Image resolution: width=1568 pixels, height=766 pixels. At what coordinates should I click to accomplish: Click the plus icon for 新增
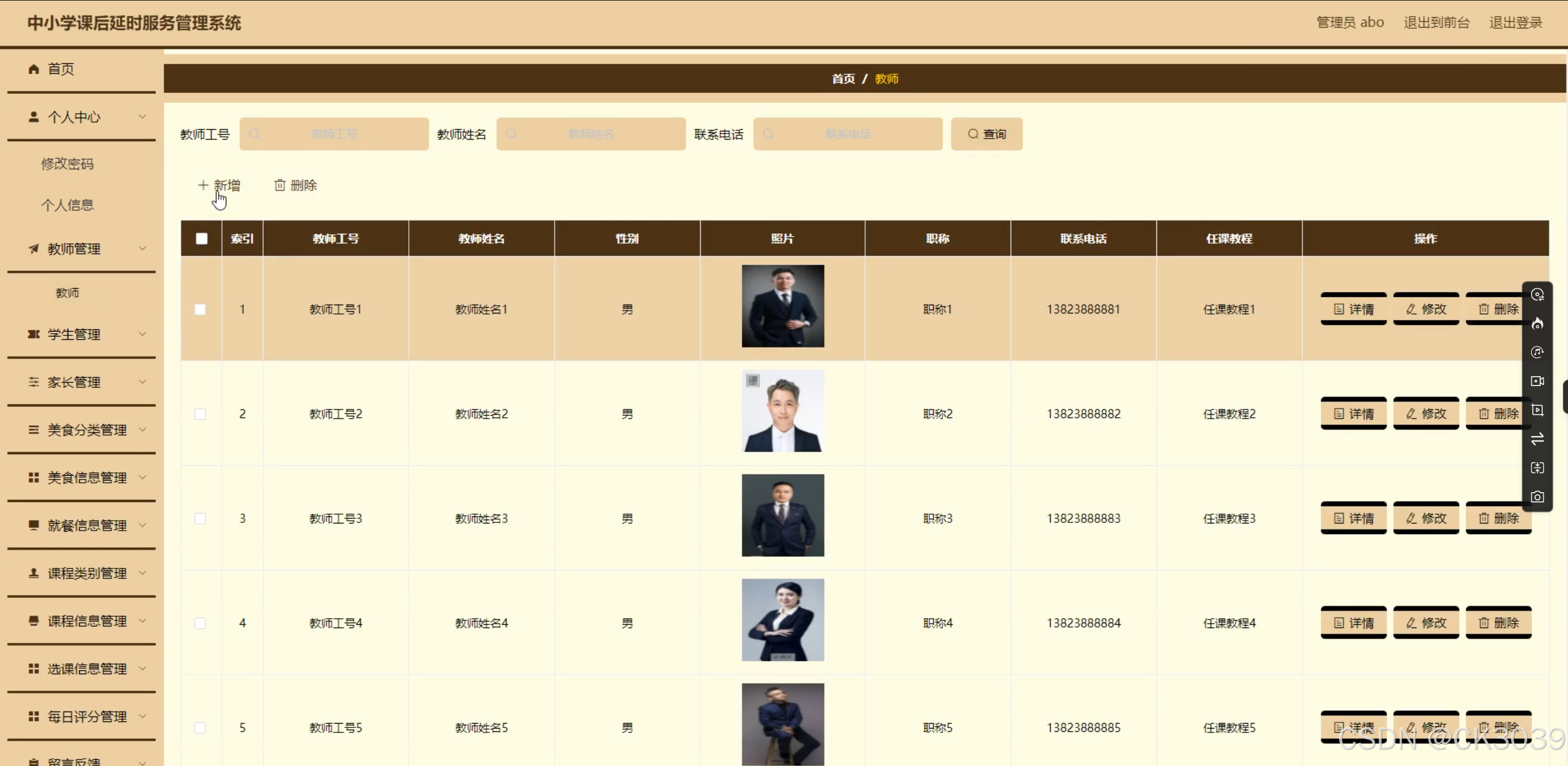203,185
